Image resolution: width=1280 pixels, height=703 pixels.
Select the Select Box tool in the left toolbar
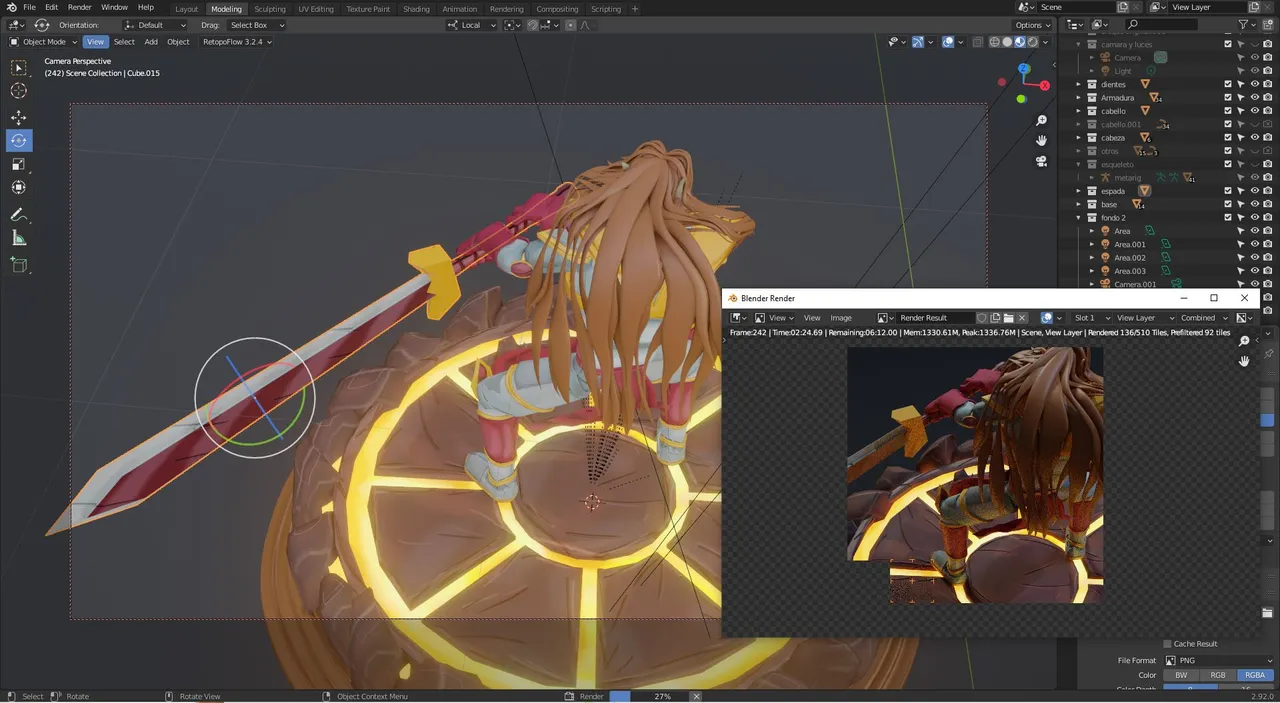19,68
